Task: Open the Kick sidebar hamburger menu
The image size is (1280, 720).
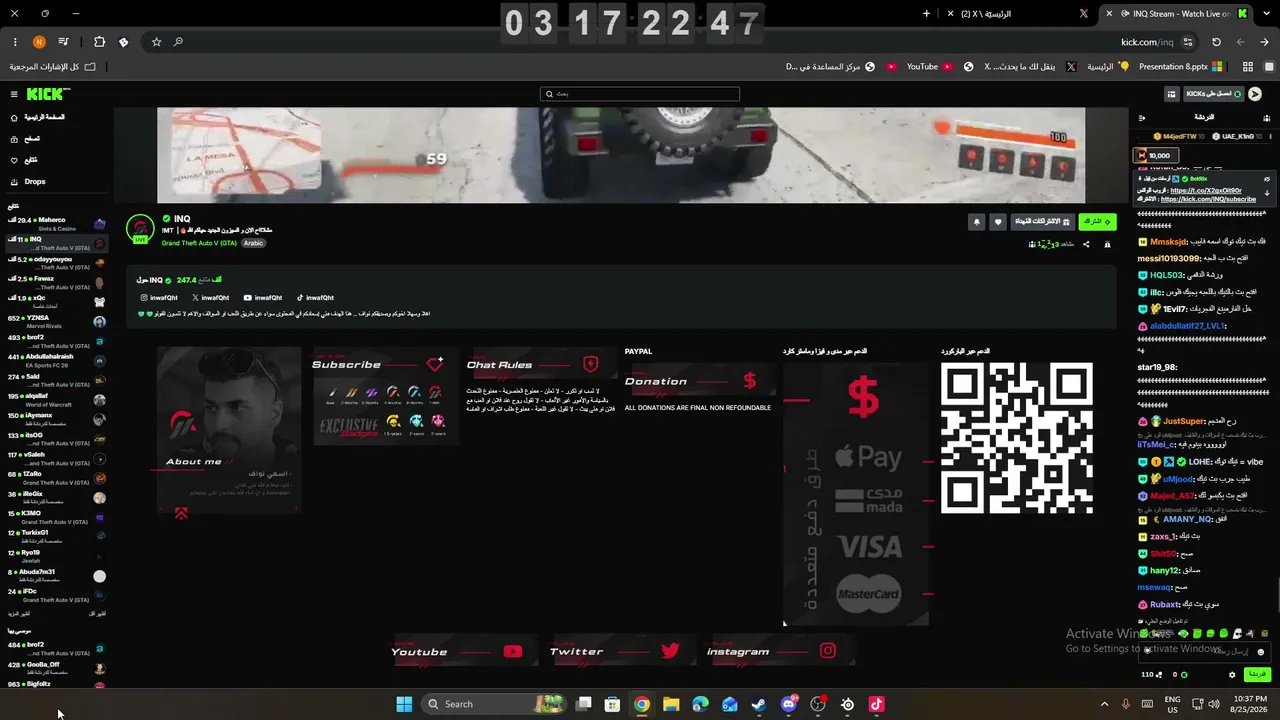Action: 14,94
